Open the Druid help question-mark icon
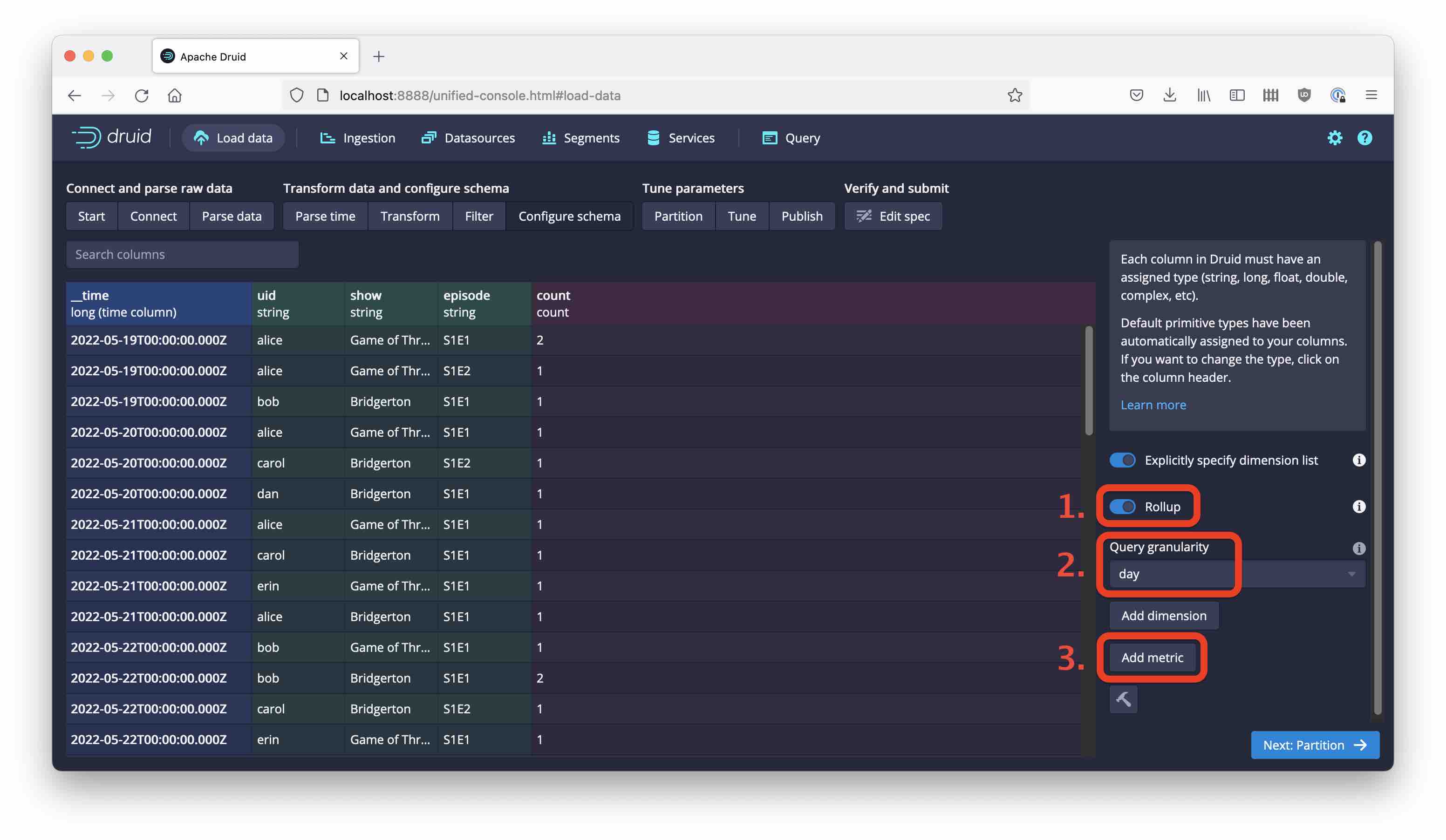Screen dimensions: 1446x840 click(1364, 138)
